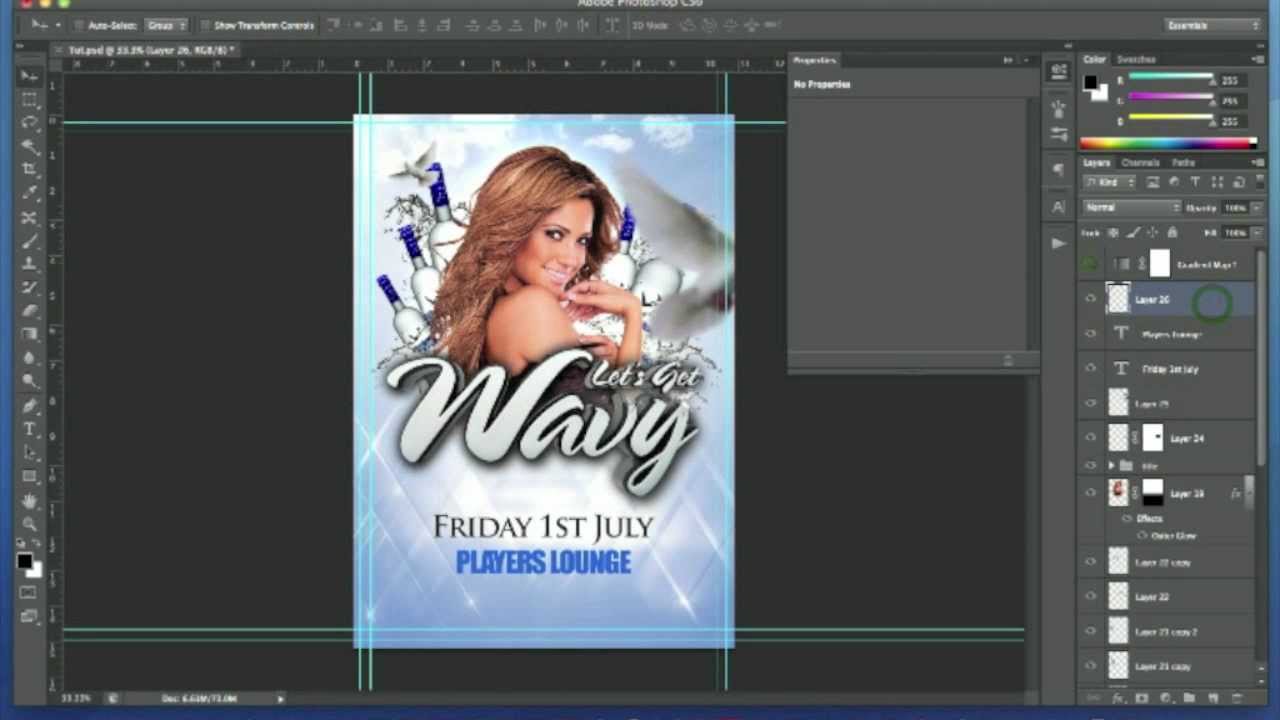Switch to the Swatches tab
1280x720 pixels.
1136,60
